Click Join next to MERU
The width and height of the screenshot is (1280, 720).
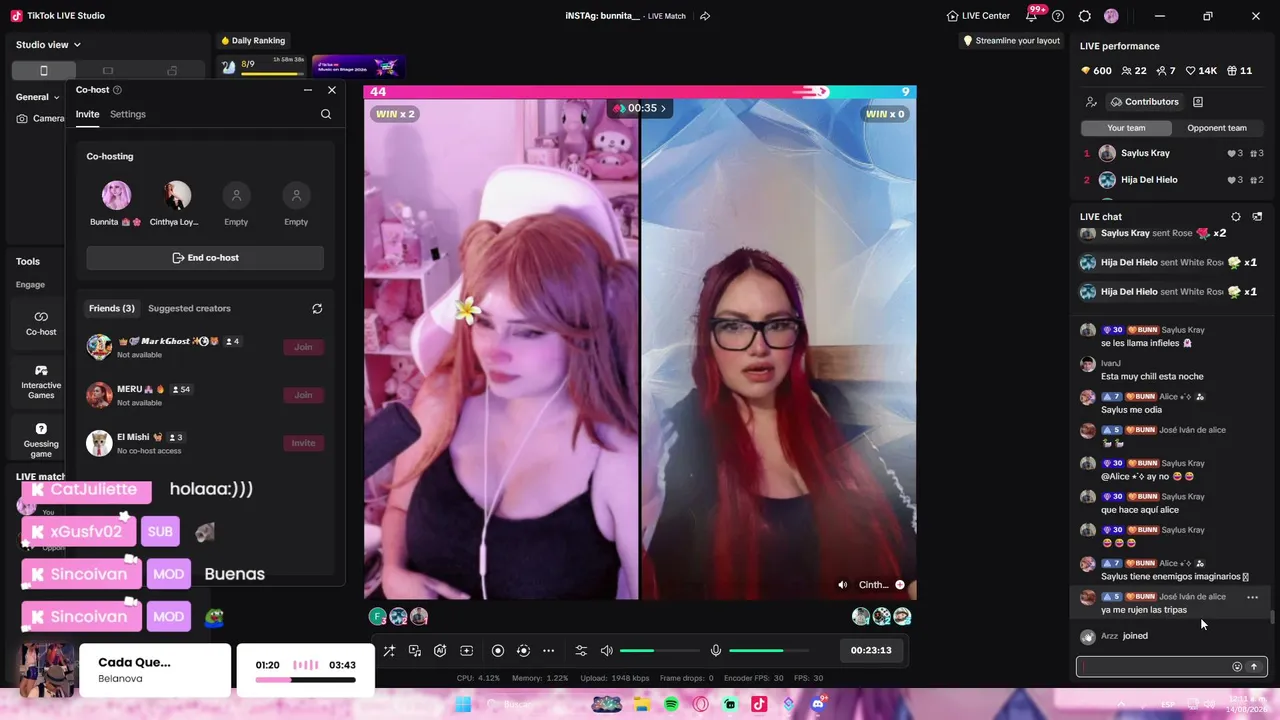tap(303, 395)
